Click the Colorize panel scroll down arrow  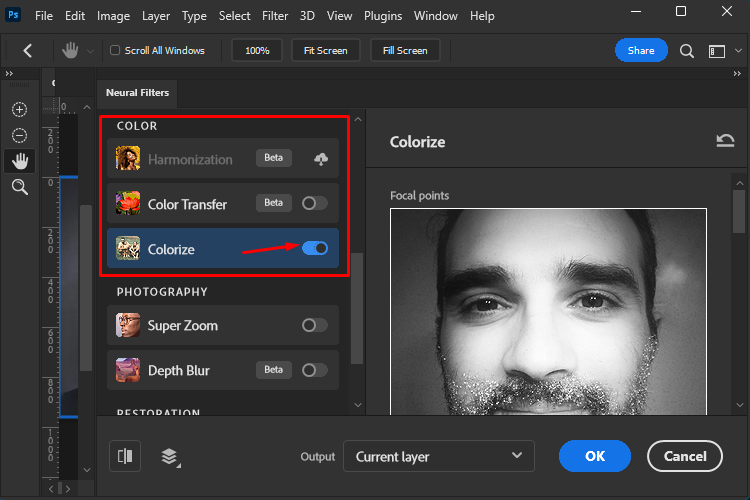pos(739,405)
